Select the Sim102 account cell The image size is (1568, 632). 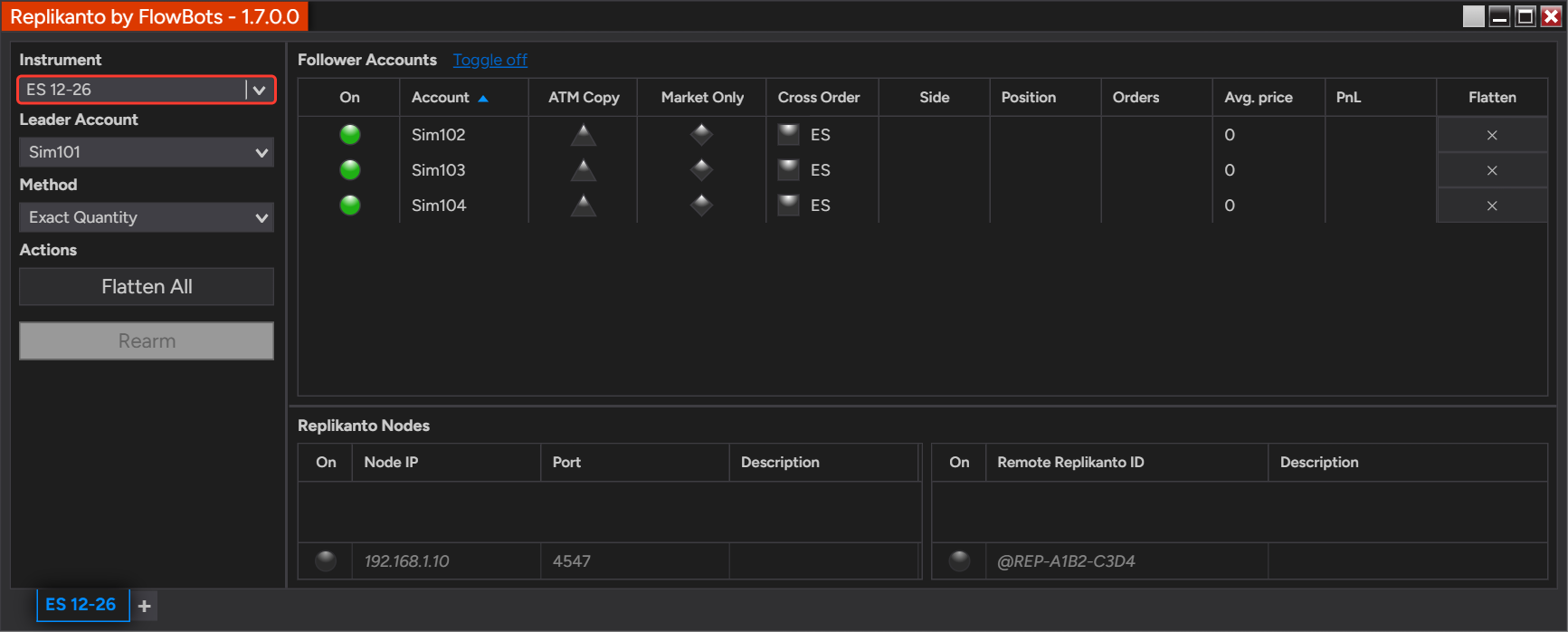[464, 135]
